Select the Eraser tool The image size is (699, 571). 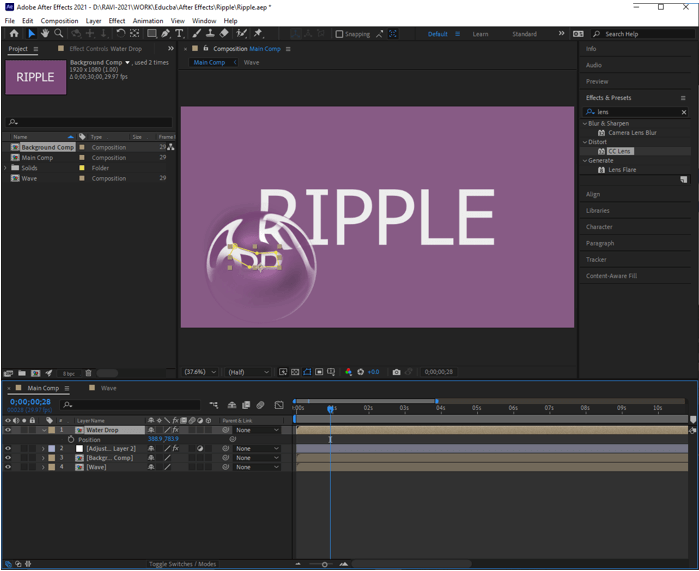(x=224, y=33)
